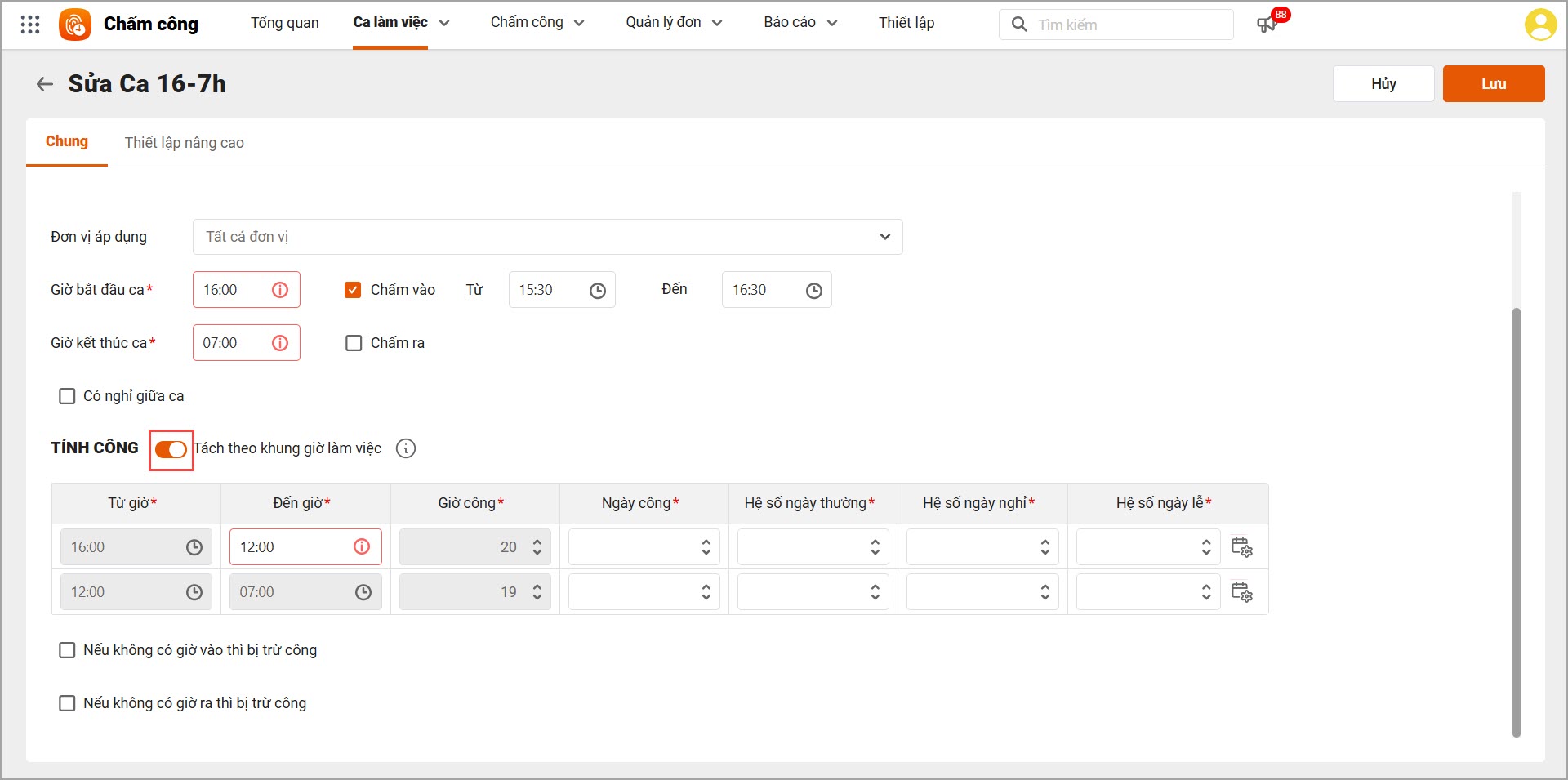Open the user profile avatar
The image size is (1568, 780).
click(x=1540, y=25)
